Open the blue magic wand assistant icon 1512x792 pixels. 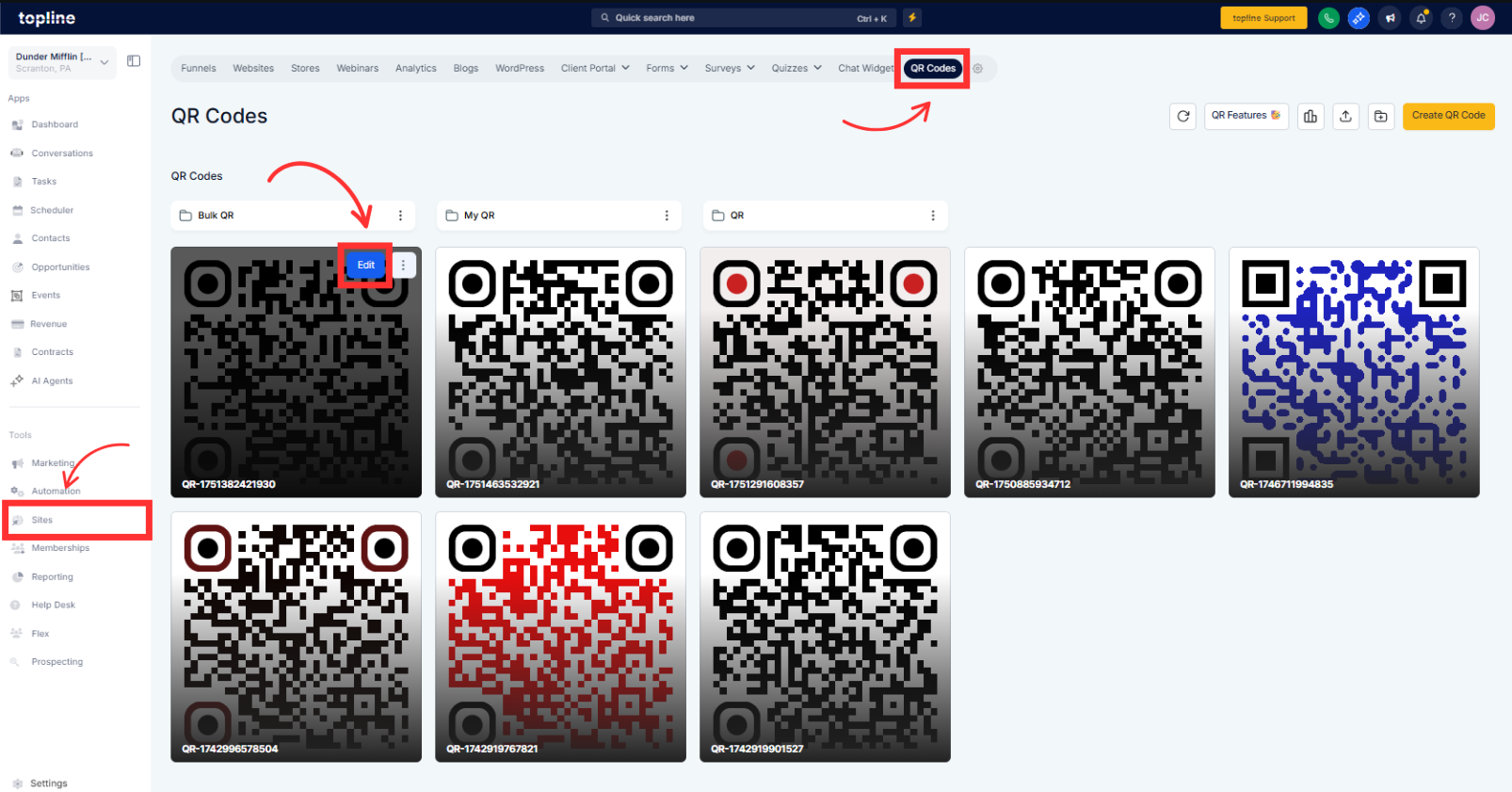tap(1359, 18)
